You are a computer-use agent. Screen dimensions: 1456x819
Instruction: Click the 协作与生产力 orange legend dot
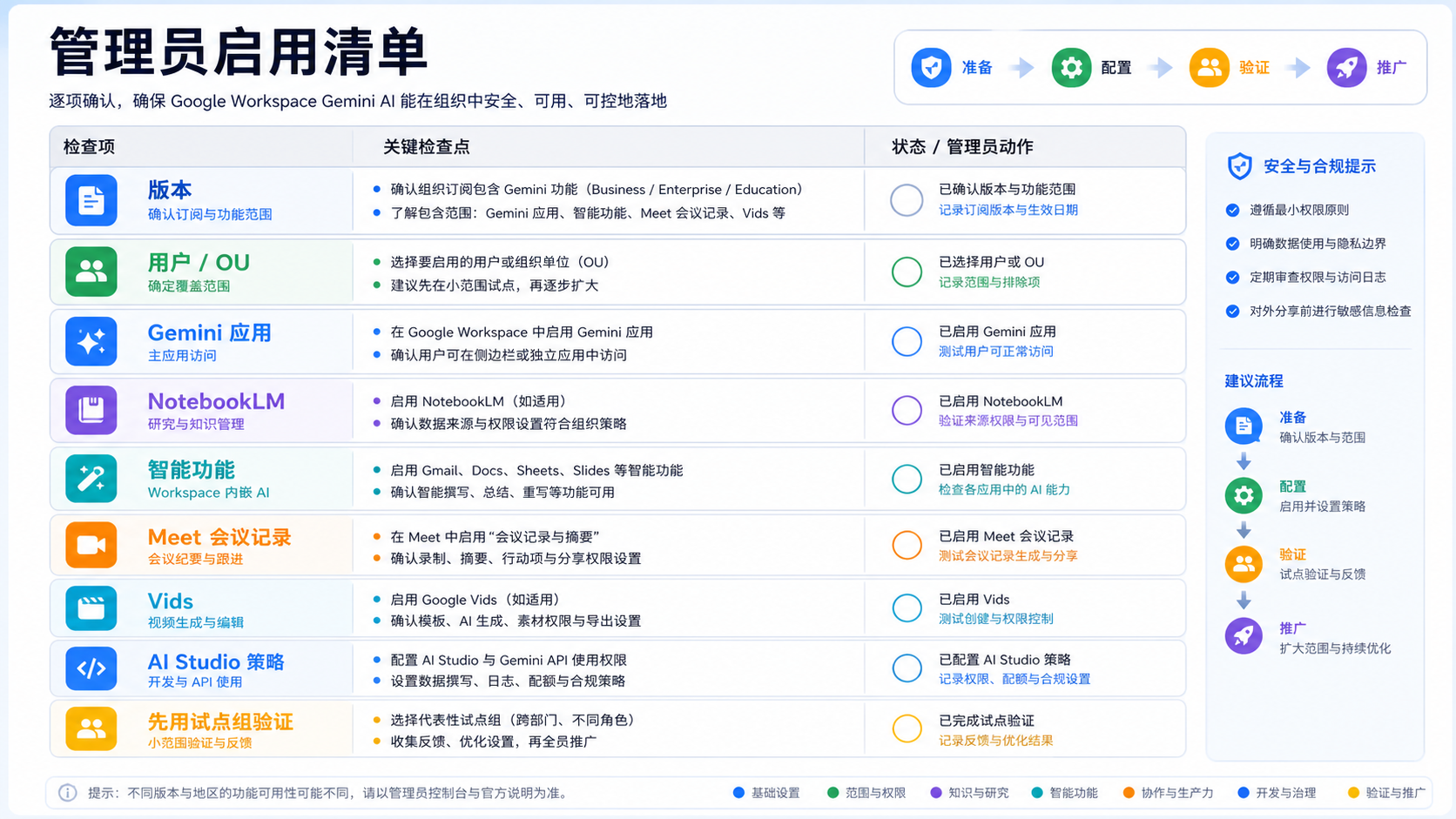[x=1129, y=793]
